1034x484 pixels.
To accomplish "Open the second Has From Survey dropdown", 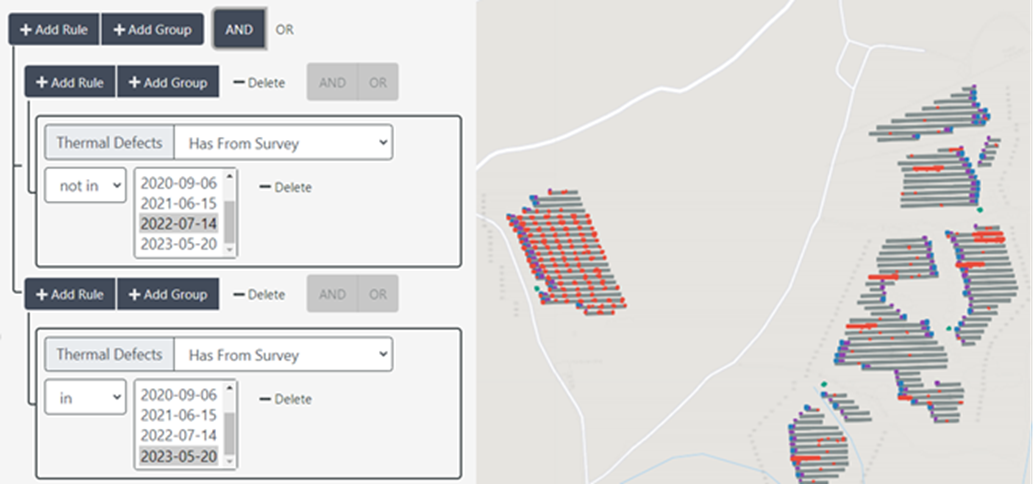I will pyautogui.click(x=284, y=355).
